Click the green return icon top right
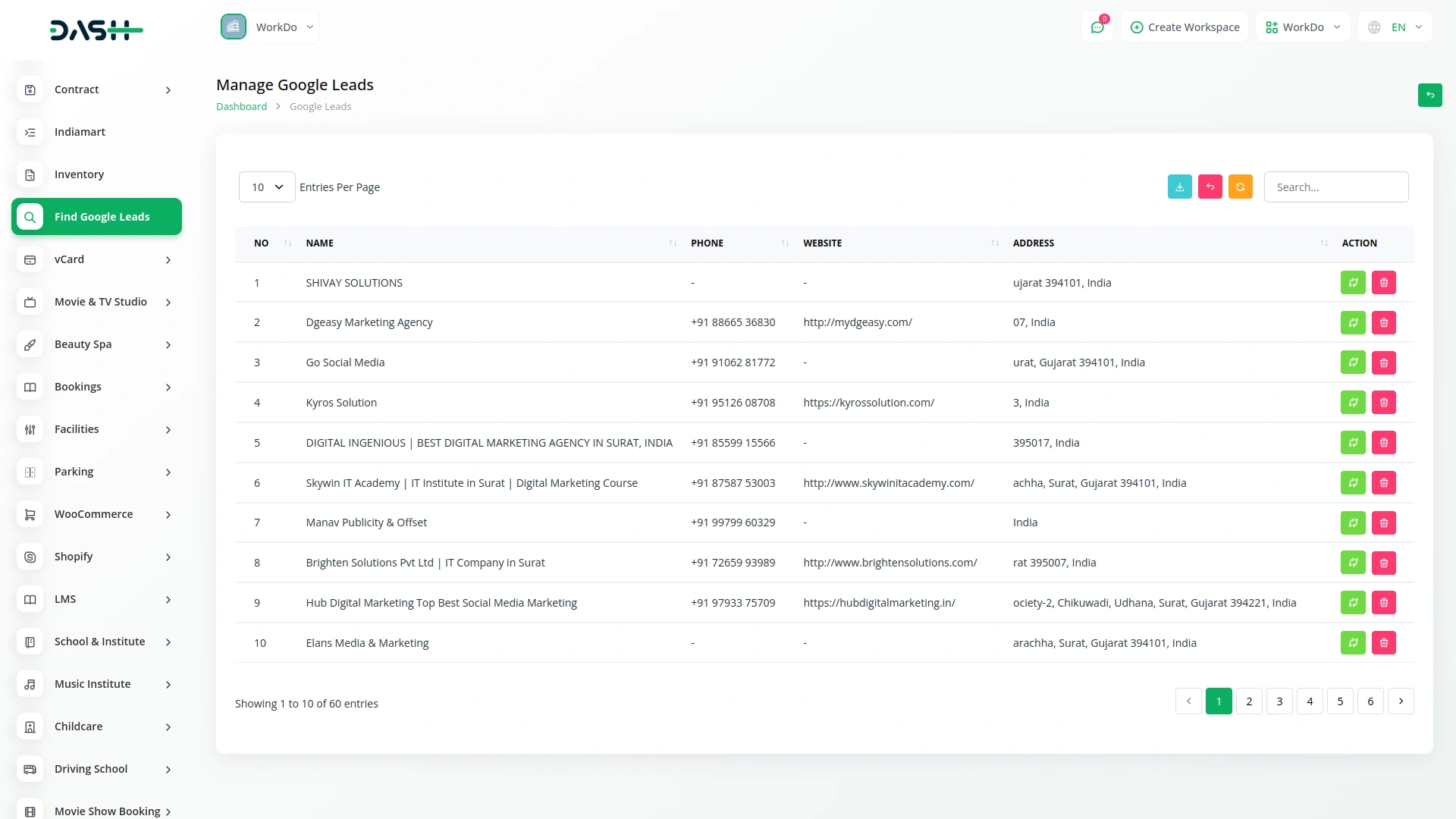The height and width of the screenshot is (819, 1456). tap(1430, 95)
